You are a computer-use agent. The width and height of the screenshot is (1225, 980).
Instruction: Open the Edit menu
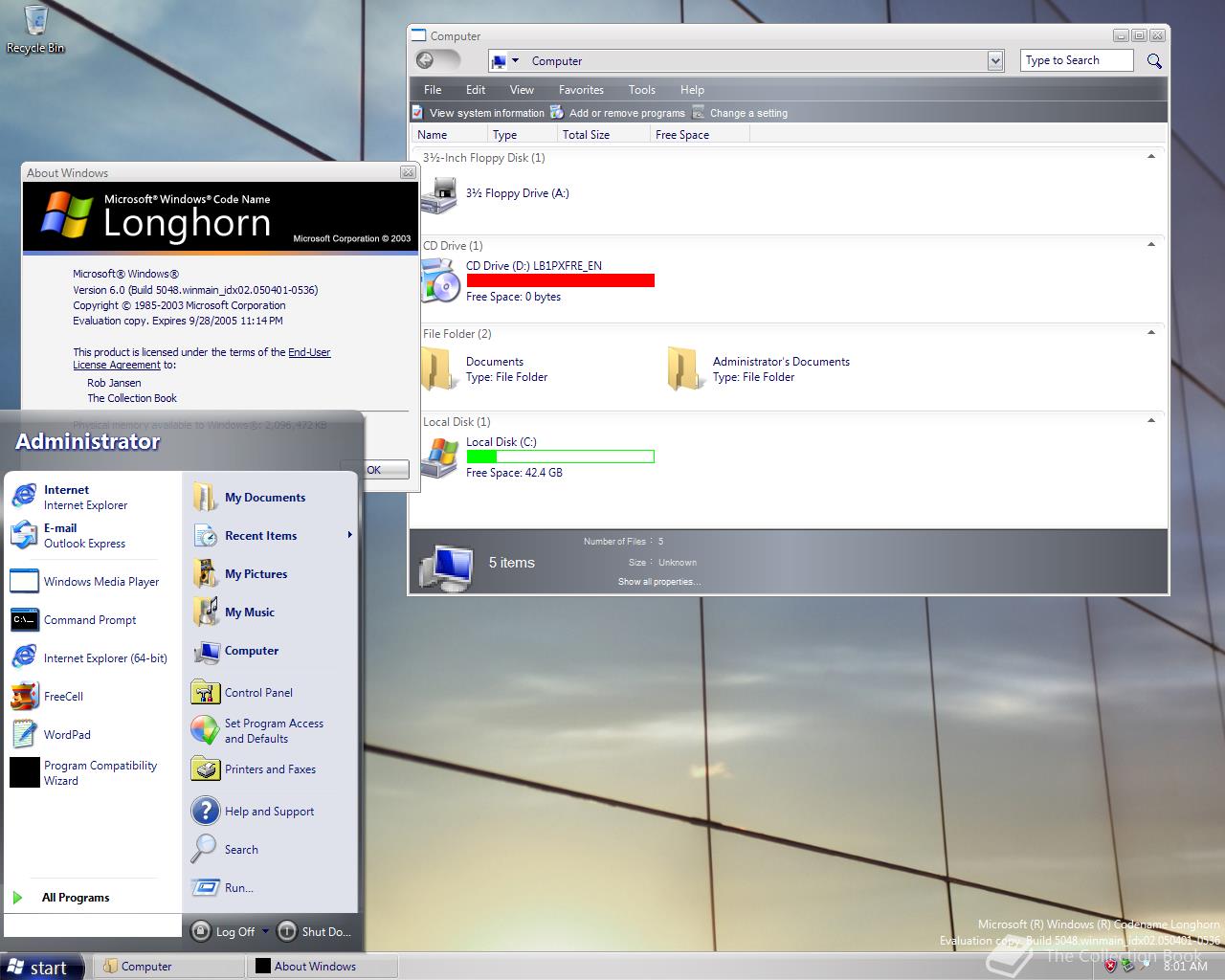[476, 89]
